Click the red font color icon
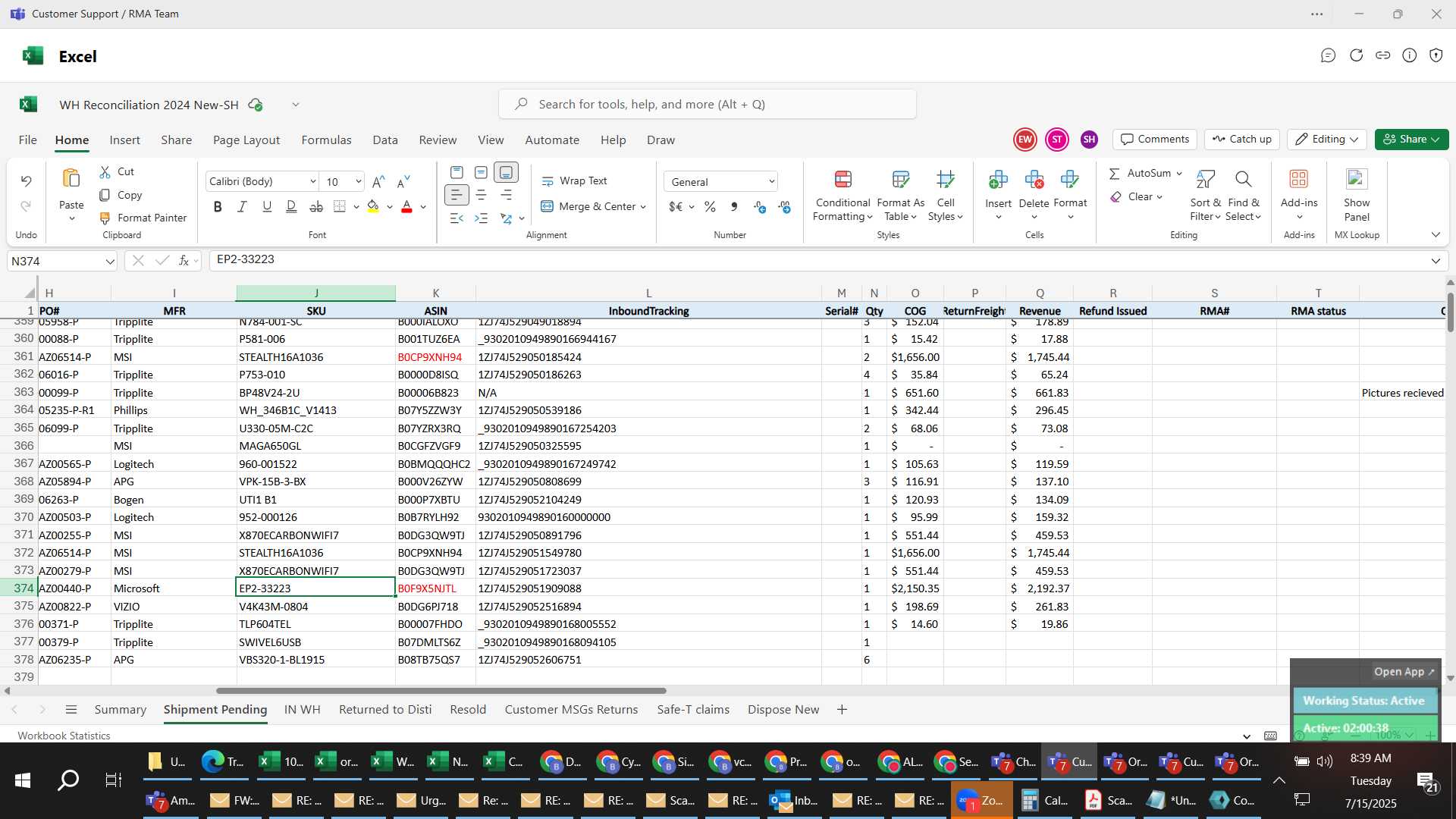1456x819 pixels. pos(406,206)
